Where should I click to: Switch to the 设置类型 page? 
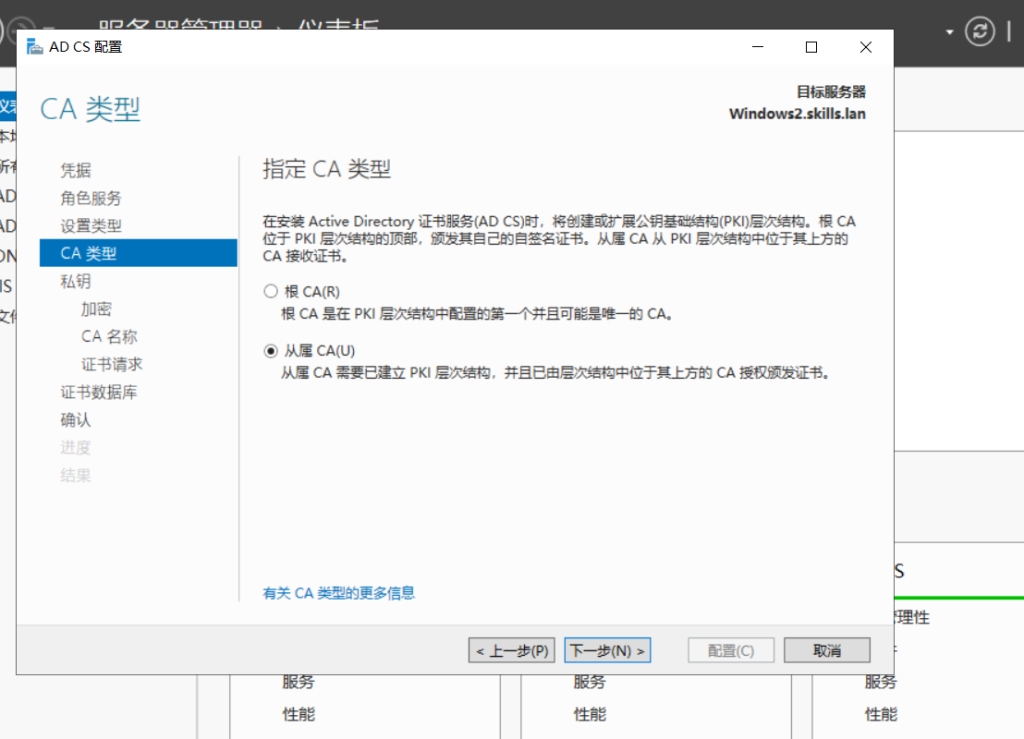coord(91,226)
